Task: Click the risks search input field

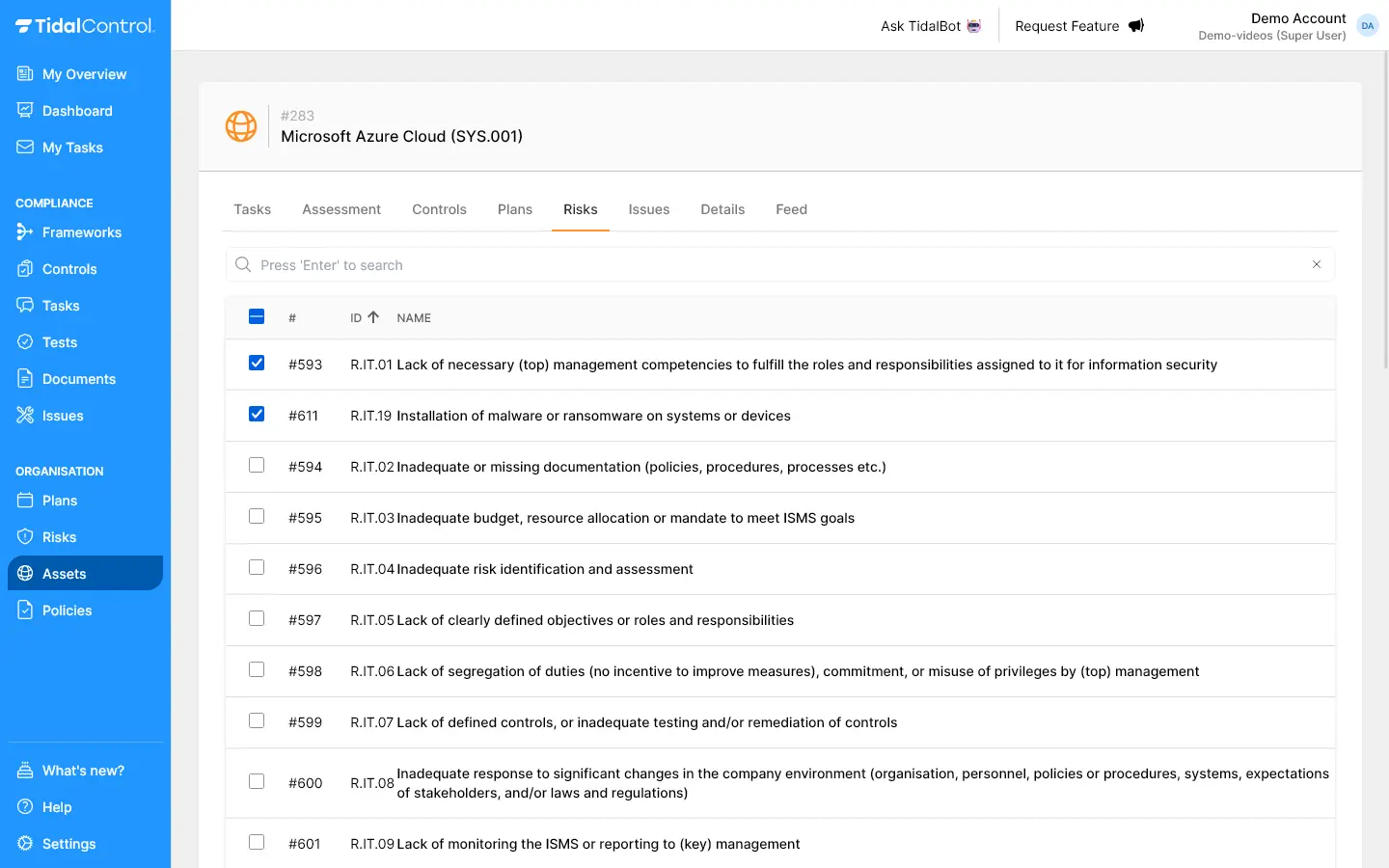Action: tap(772, 265)
